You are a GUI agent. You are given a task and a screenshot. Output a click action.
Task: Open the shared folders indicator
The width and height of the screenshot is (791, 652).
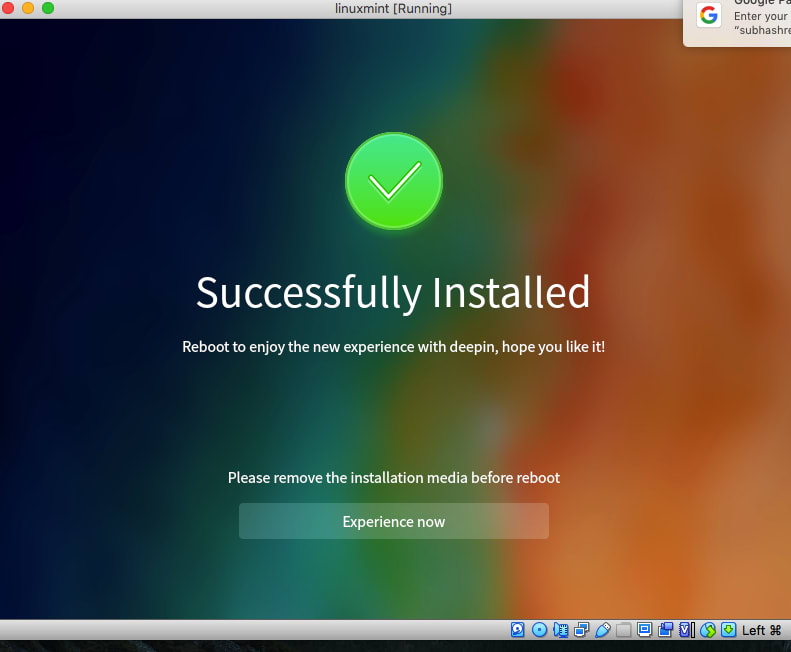pyautogui.click(x=624, y=630)
